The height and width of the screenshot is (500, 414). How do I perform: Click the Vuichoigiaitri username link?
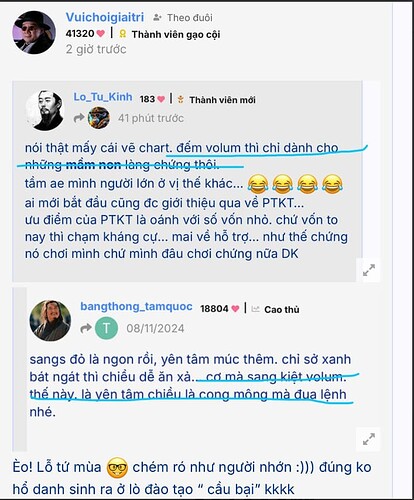pyautogui.click(x=105, y=17)
